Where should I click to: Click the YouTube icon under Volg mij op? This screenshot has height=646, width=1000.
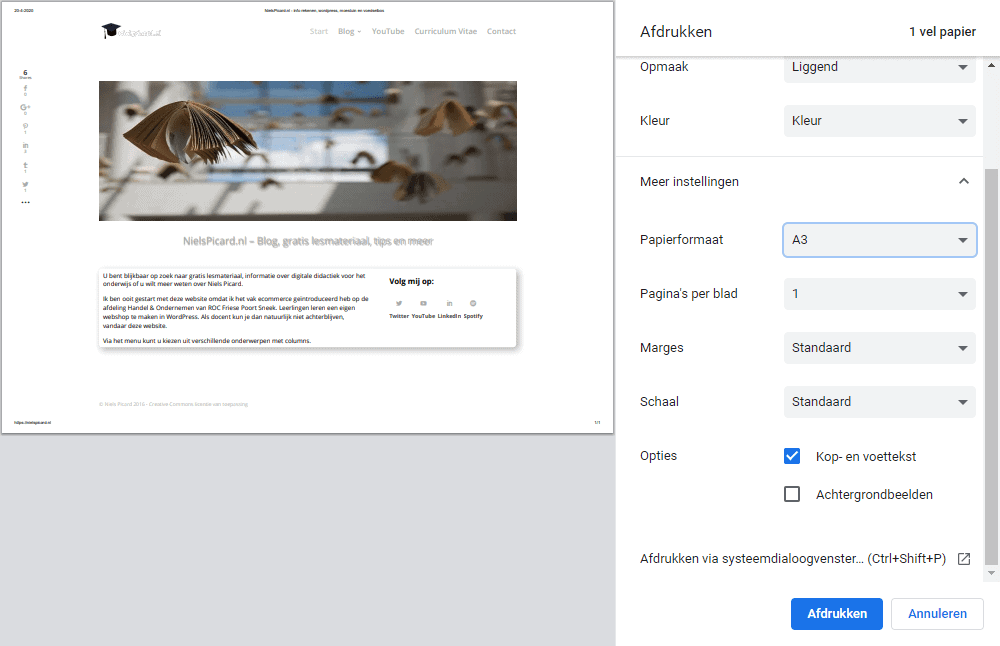423,303
